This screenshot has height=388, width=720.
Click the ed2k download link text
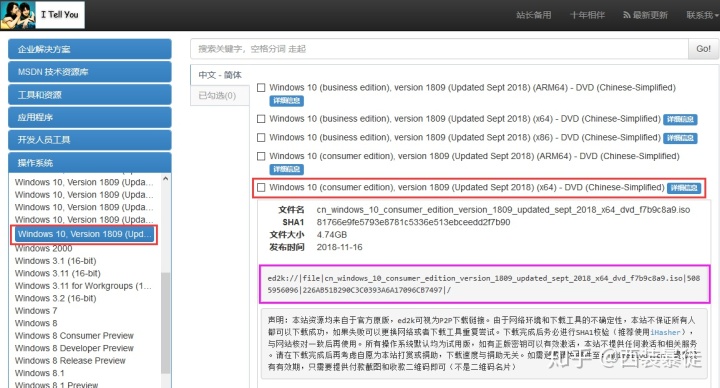[x=484, y=284]
